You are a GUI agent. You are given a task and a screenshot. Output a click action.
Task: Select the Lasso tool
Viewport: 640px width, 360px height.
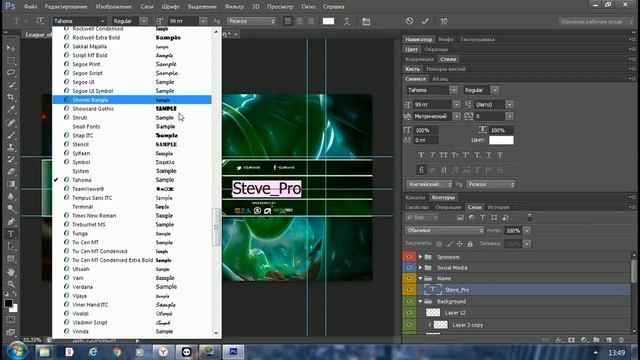pos(11,73)
